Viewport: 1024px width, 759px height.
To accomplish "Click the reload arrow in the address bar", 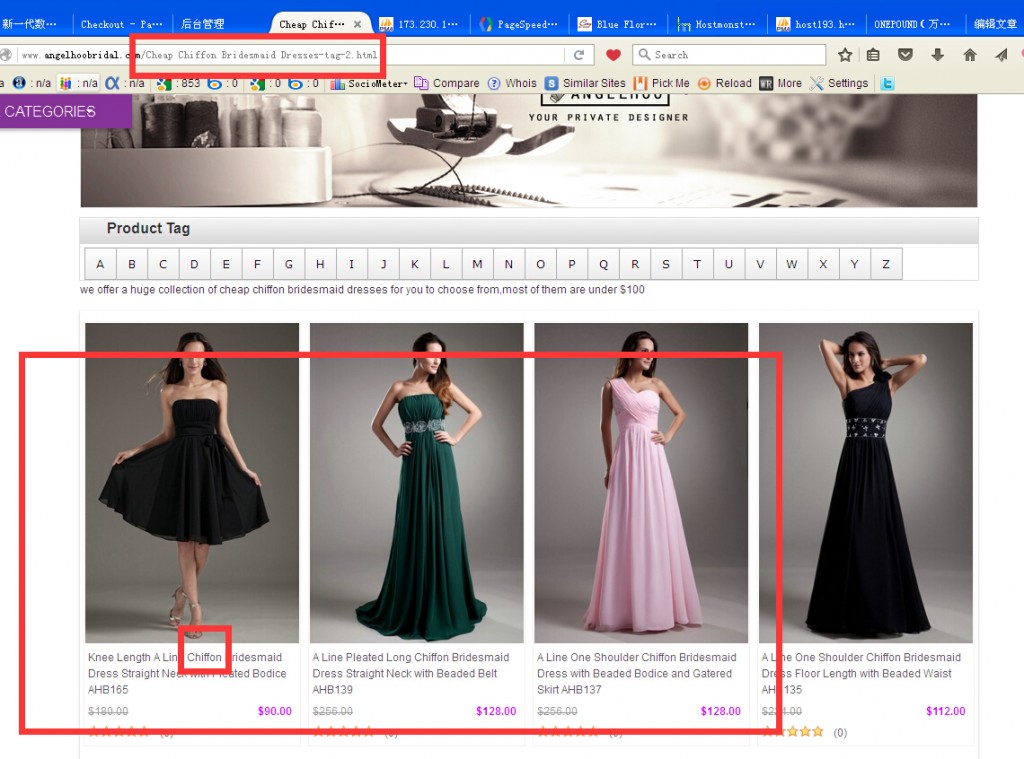I will (x=578, y=55).
